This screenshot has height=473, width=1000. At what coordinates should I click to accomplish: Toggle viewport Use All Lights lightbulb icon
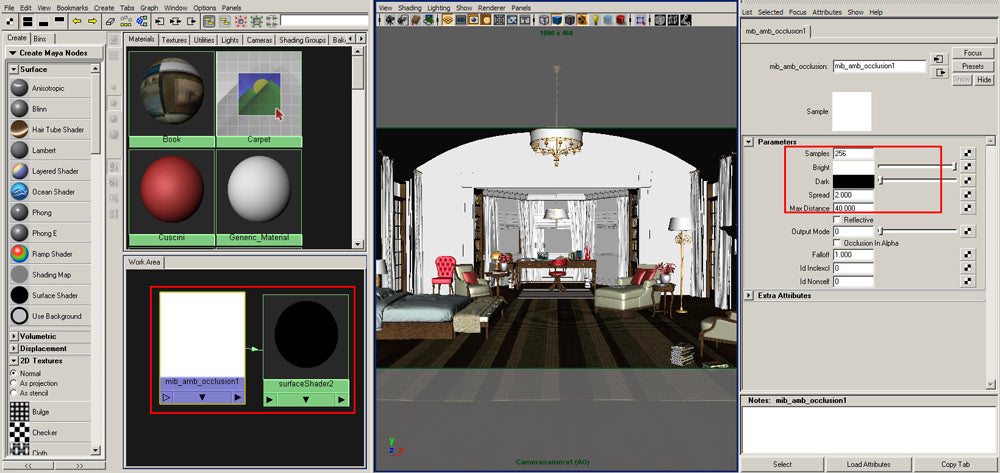pyautogui.click(x=596, y=20)
